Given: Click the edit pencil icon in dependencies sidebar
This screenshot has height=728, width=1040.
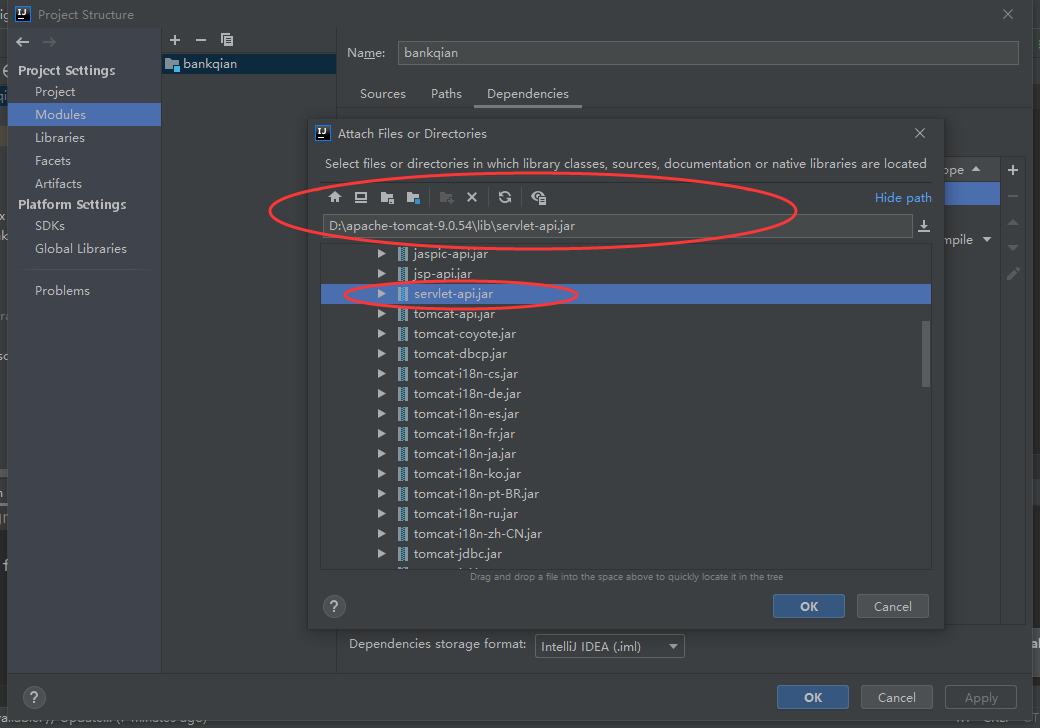Looking at the screenshot, I should (x=1013, y=273).
